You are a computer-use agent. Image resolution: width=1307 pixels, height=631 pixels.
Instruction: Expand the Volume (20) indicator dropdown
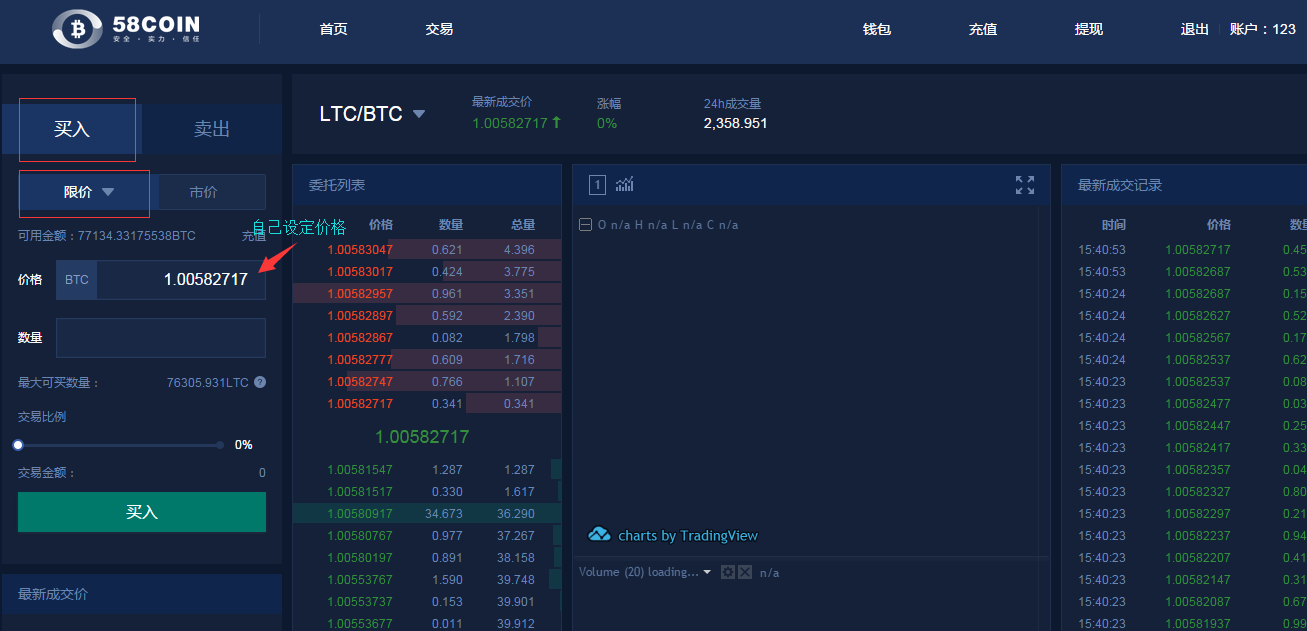coord(707,572)
